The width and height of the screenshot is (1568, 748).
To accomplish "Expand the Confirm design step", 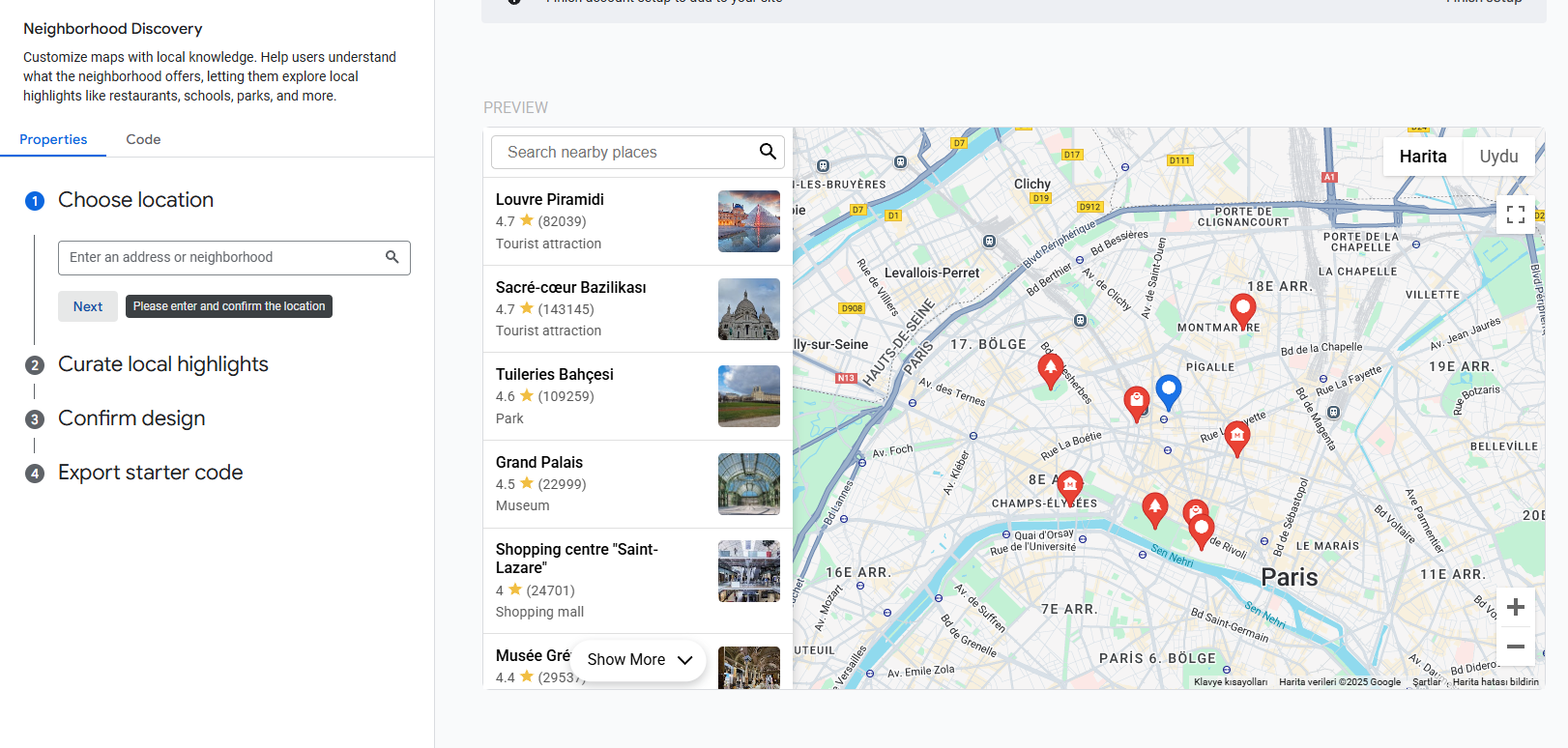I will coord(131,418).
